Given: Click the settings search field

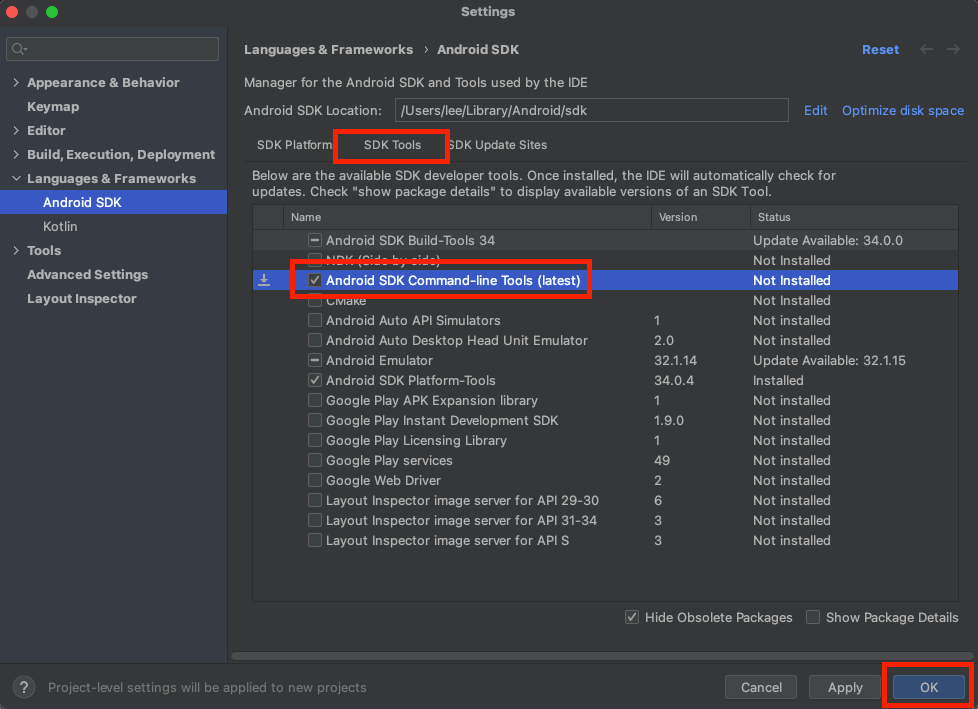Looking at the screenshot, I should [x=112, y=49].
